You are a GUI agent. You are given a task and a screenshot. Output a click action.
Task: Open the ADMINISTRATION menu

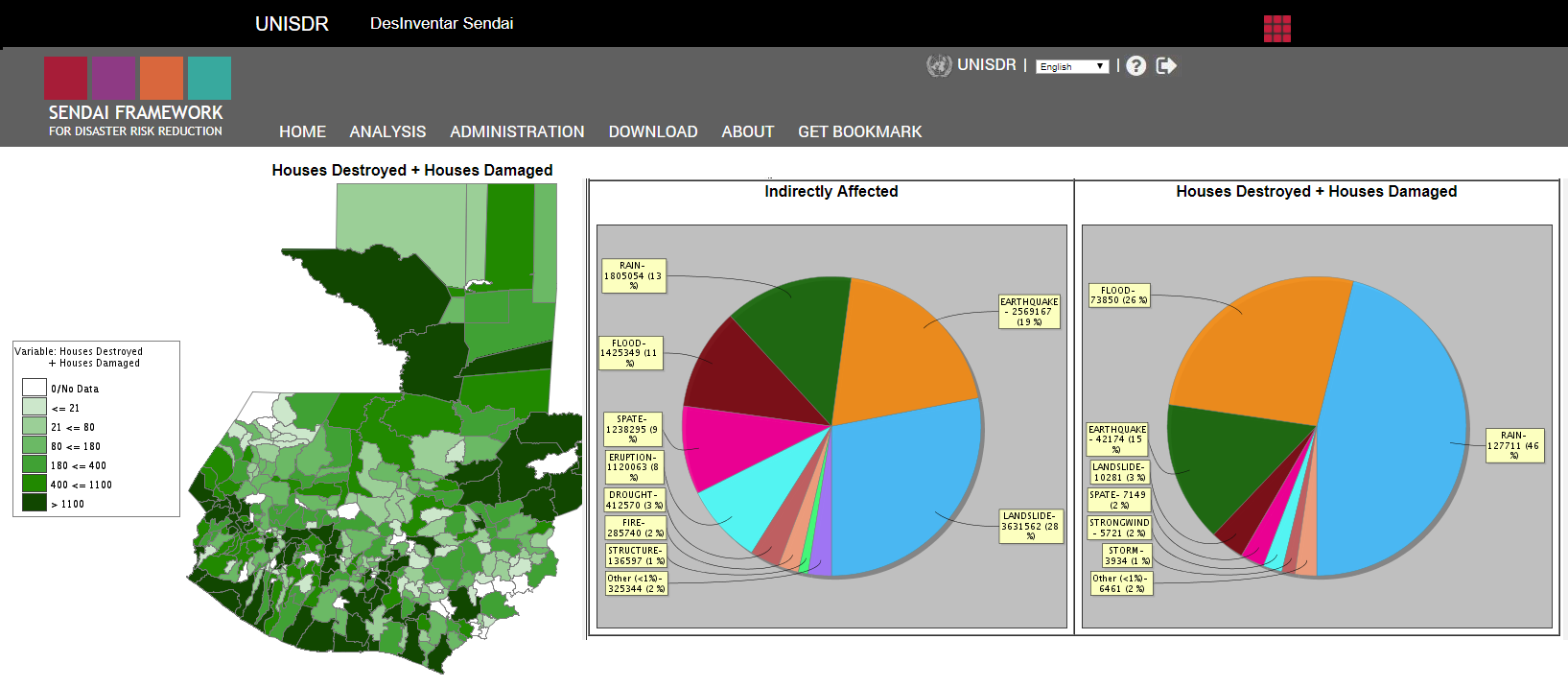[517, 131]
